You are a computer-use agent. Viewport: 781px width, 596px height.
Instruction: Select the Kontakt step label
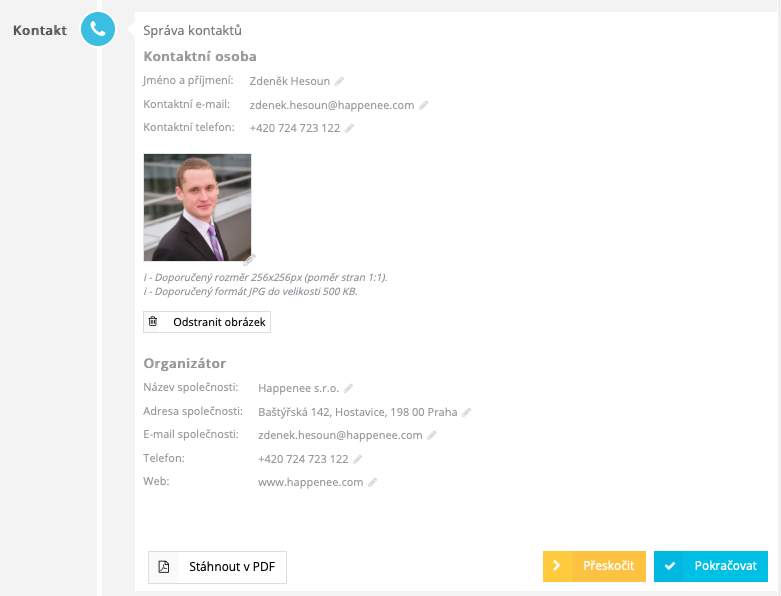click(x=40, y=30)
